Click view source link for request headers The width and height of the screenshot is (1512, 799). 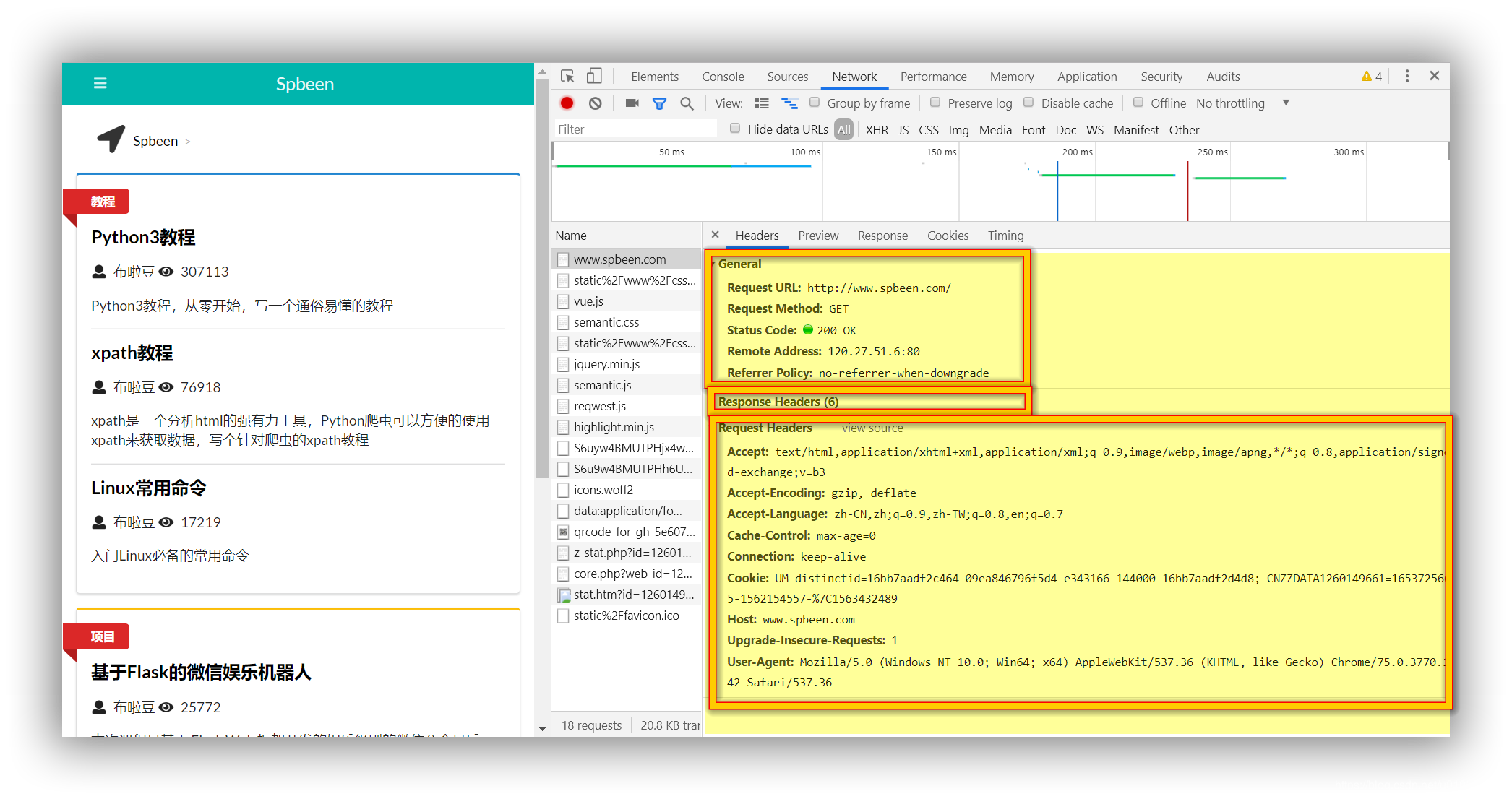click(872, 428)
